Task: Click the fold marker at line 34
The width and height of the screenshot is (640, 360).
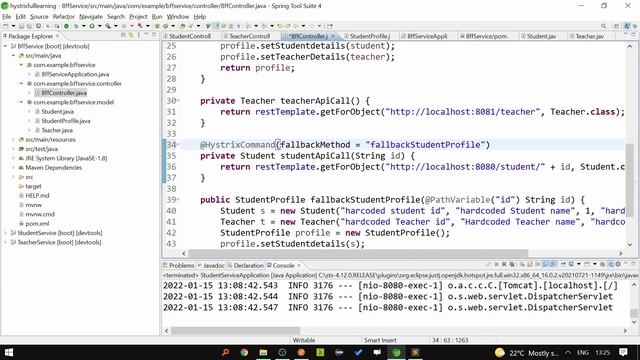Action: pos(178,144)
